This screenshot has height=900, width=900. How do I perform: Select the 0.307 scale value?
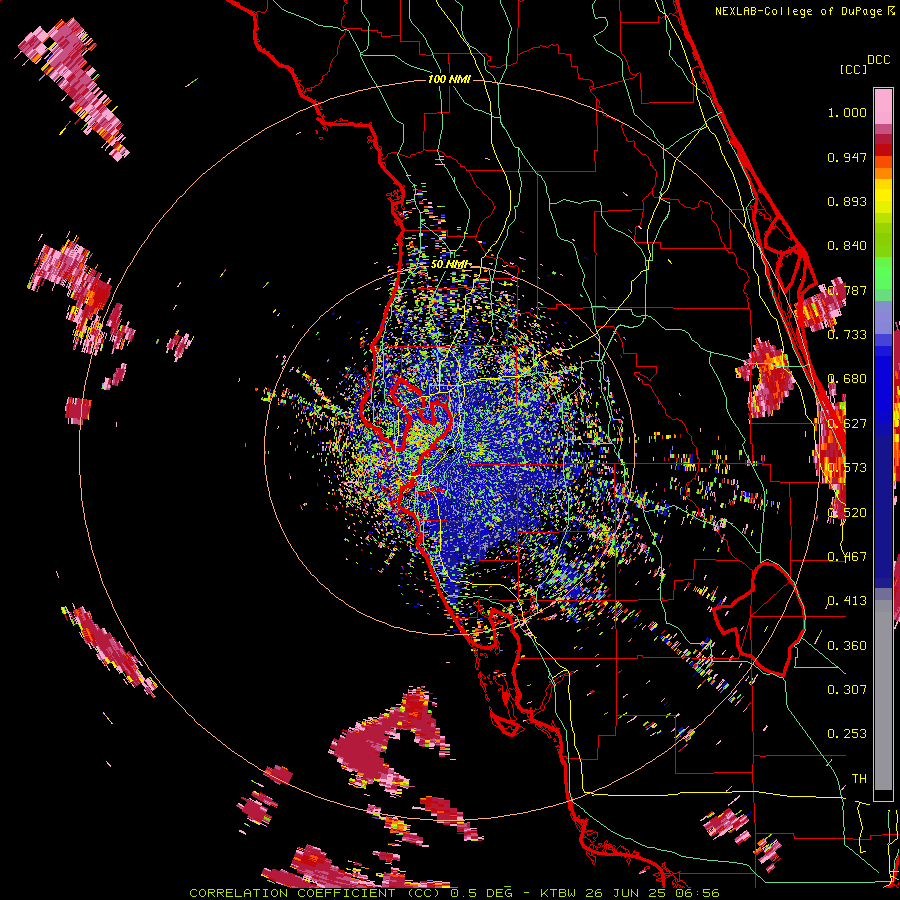[x=847, y=690]
